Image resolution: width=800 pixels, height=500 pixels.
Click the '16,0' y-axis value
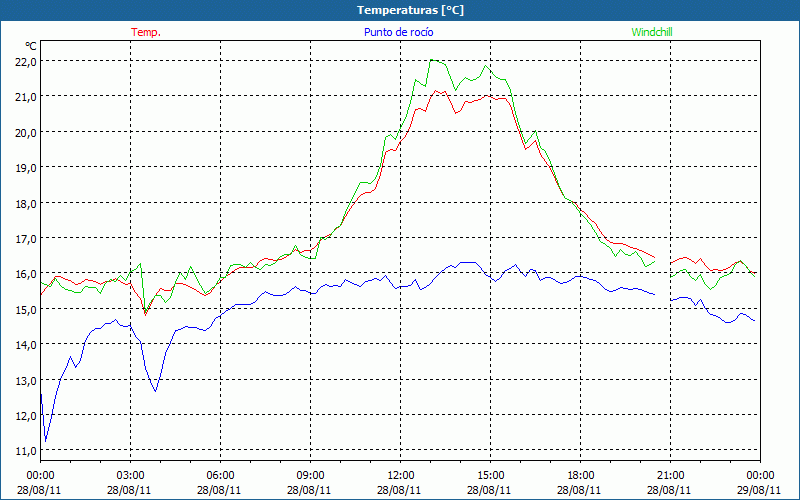point(26,274)
